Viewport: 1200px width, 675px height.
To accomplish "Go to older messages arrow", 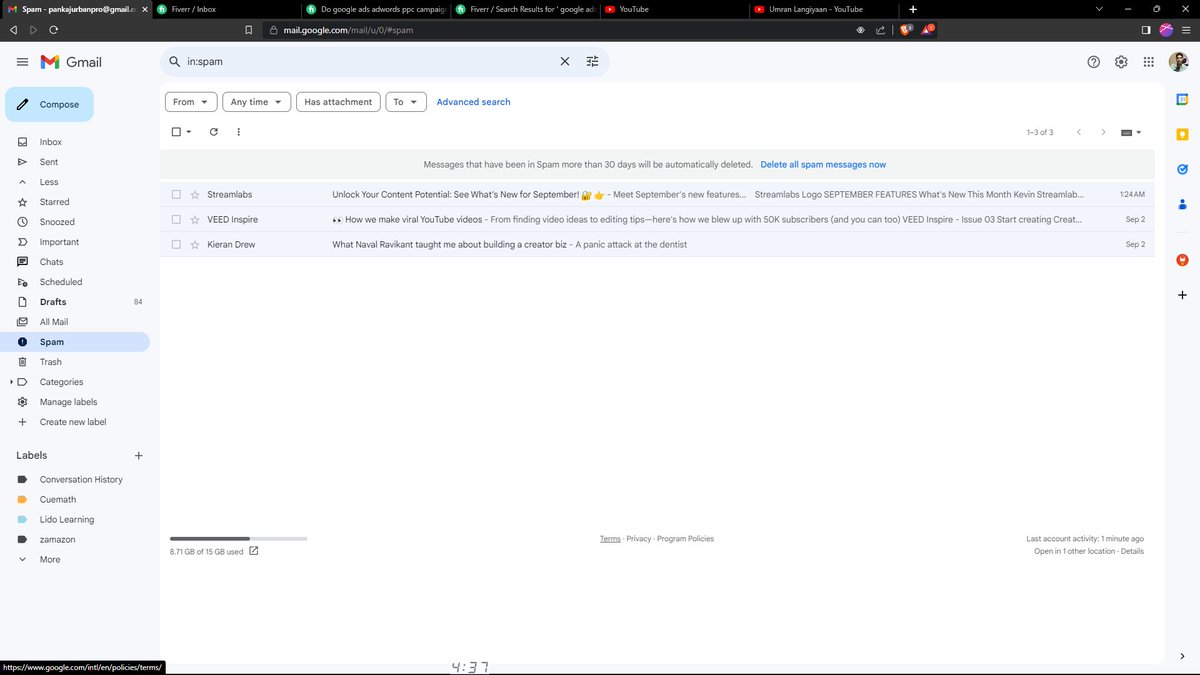I will [x=1103, y=132].
